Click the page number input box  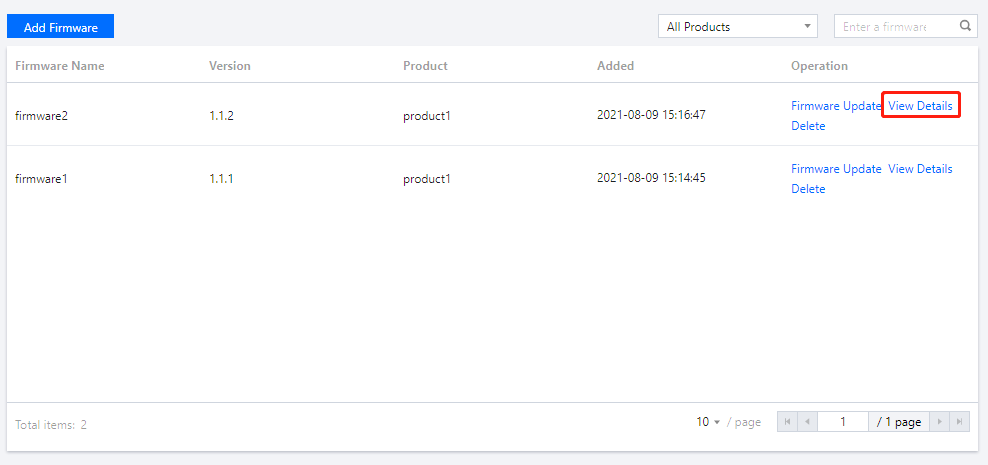[x=842, y=422]
